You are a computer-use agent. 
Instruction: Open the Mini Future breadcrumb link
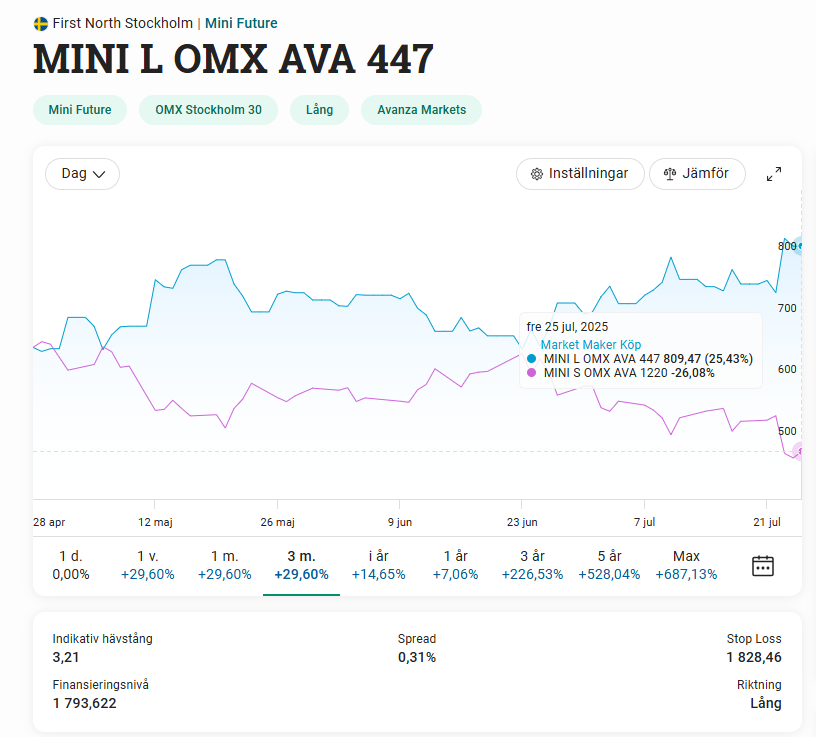click(241, 23)
